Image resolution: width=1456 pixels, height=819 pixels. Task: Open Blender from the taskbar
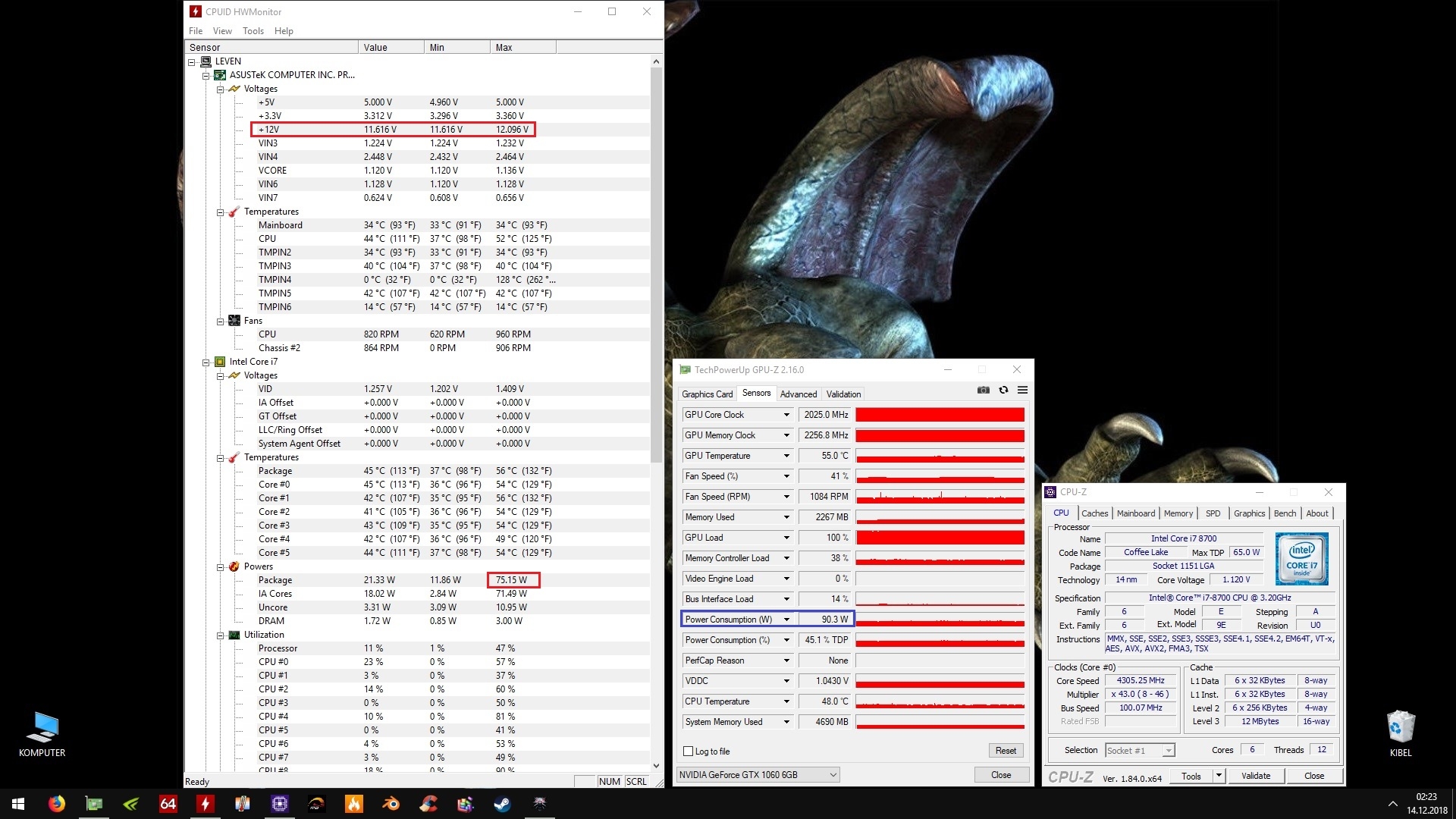click(391, 804)
